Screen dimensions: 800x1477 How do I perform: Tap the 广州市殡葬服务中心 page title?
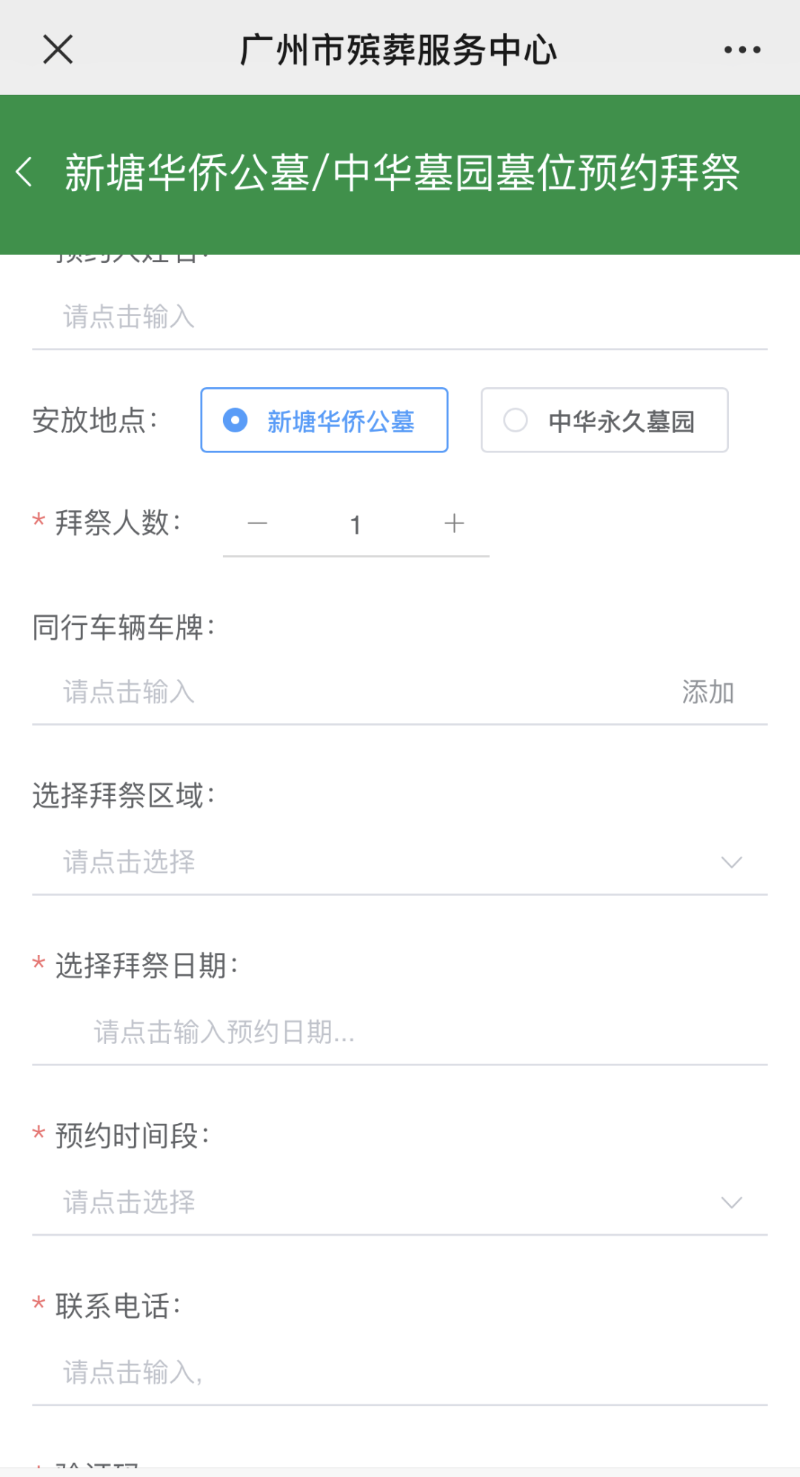tap(398, 49)
